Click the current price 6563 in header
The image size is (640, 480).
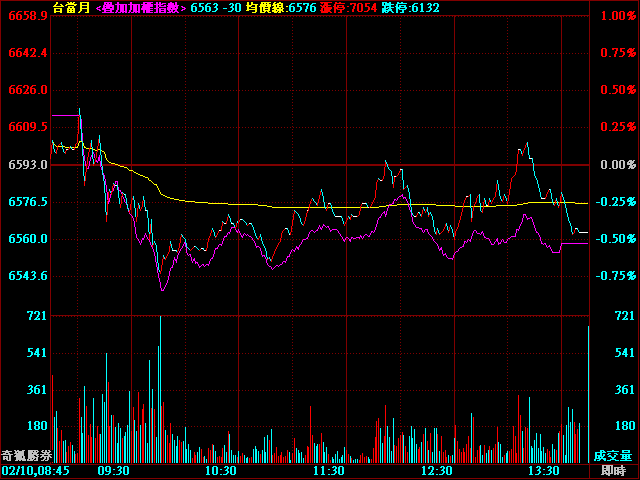(x=204, y=7)
